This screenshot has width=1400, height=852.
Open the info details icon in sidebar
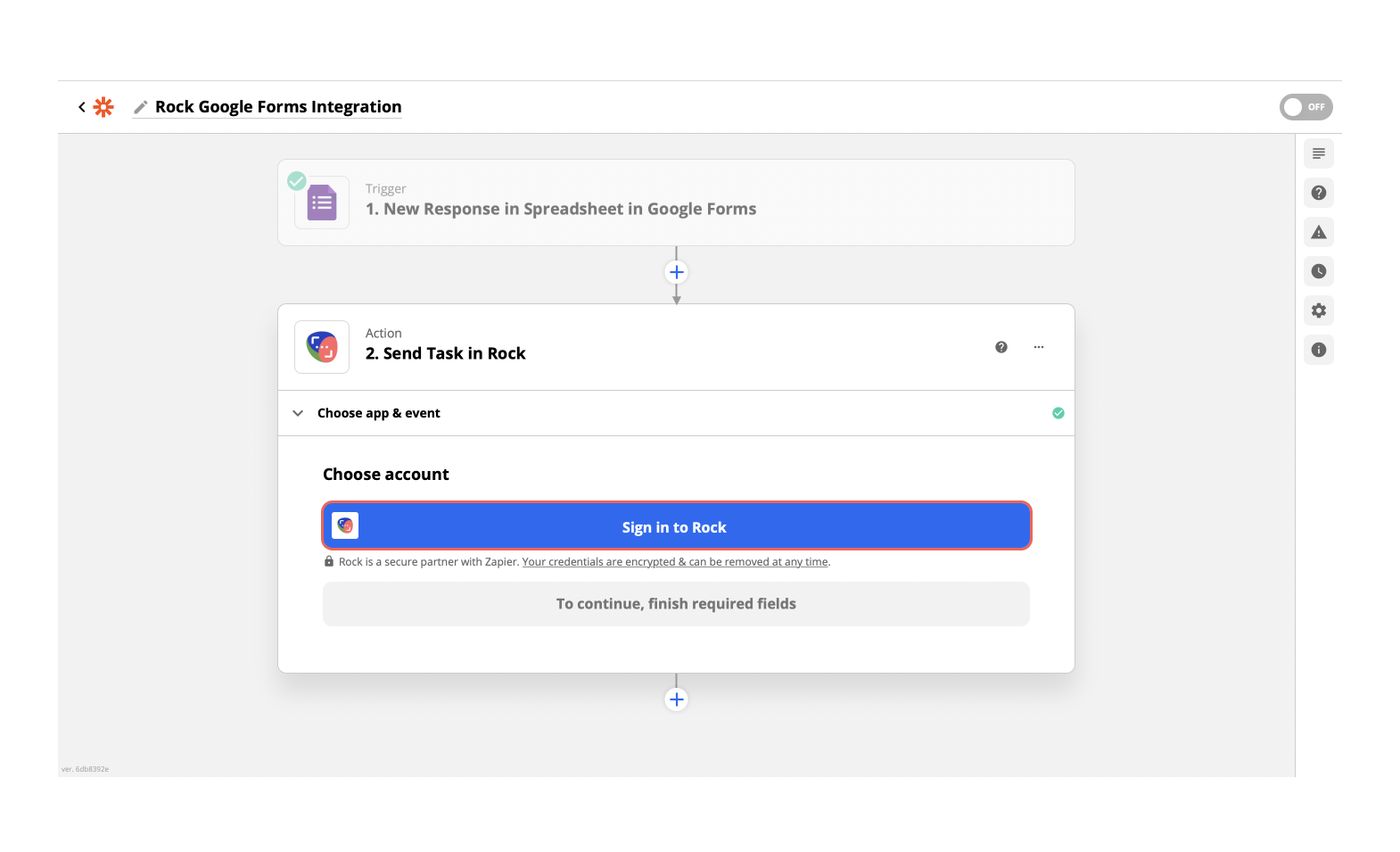click(1318, 350)
